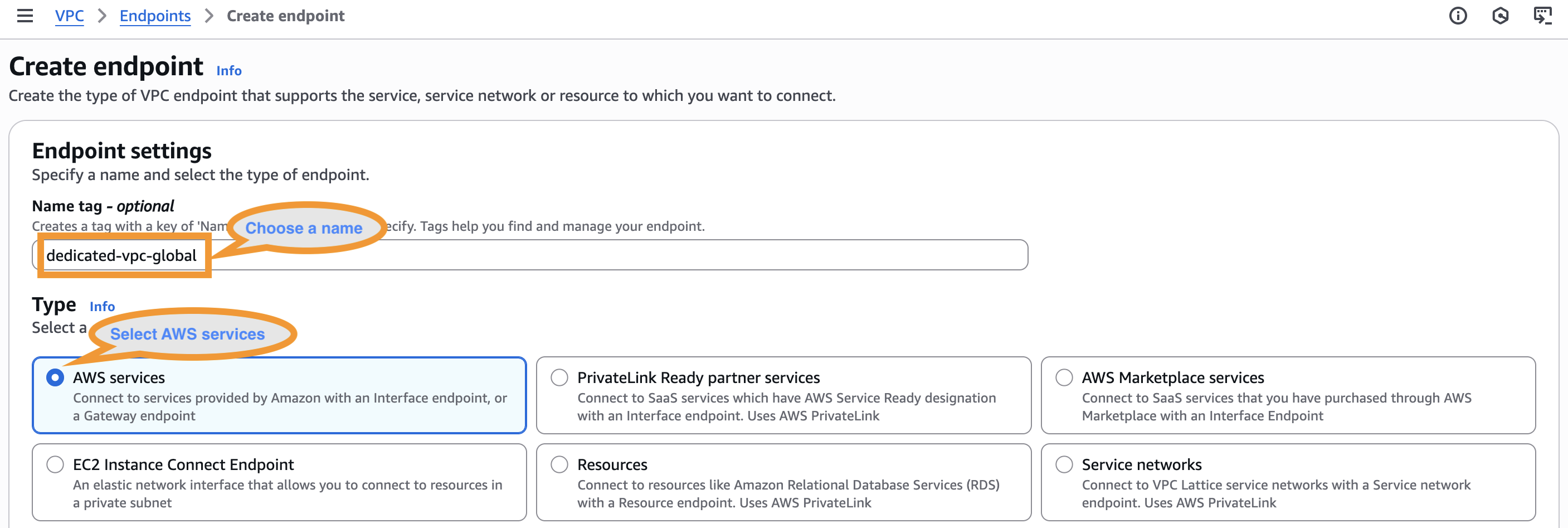Open the Amazon Q hexagon icon

pyautogui.click(x=1500, y=16)
